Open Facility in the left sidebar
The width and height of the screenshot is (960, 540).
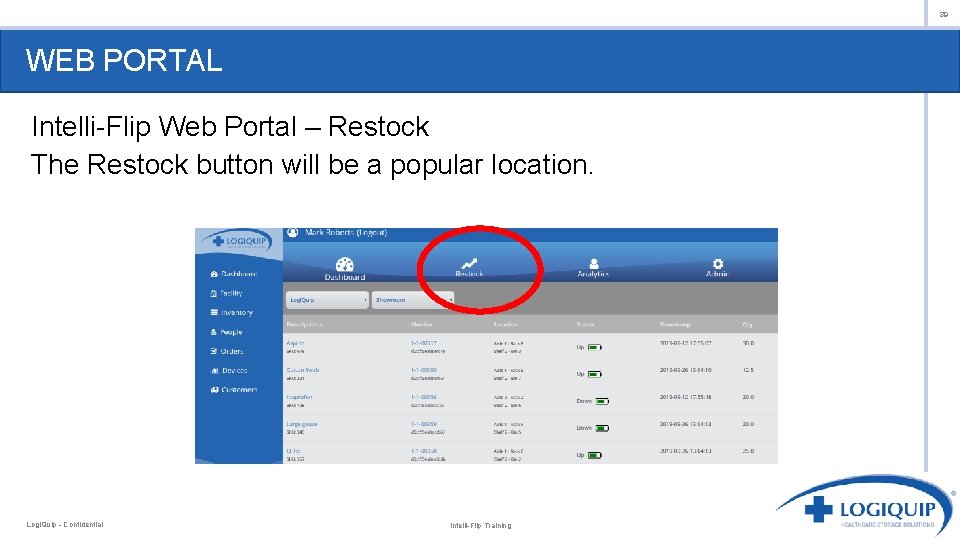227,293
